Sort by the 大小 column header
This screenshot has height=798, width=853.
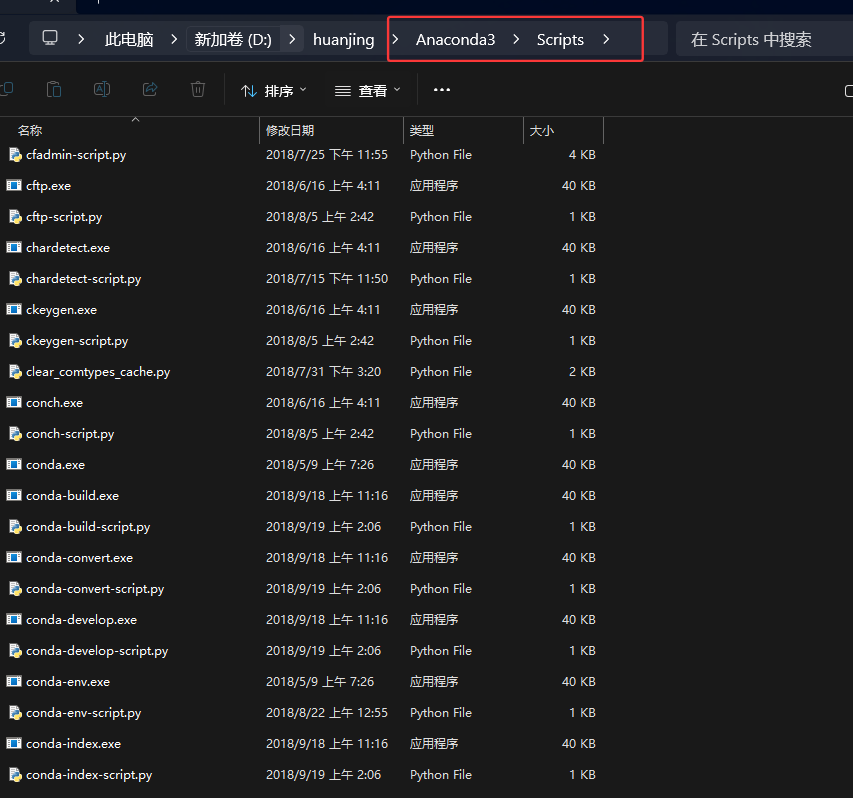[x=542, y=131]
